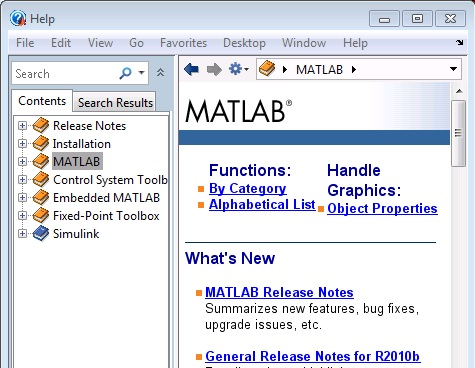Click the Control System Toolbox book icon
Viewport: 475px width, 368px height.
click(x=41, y=179)
